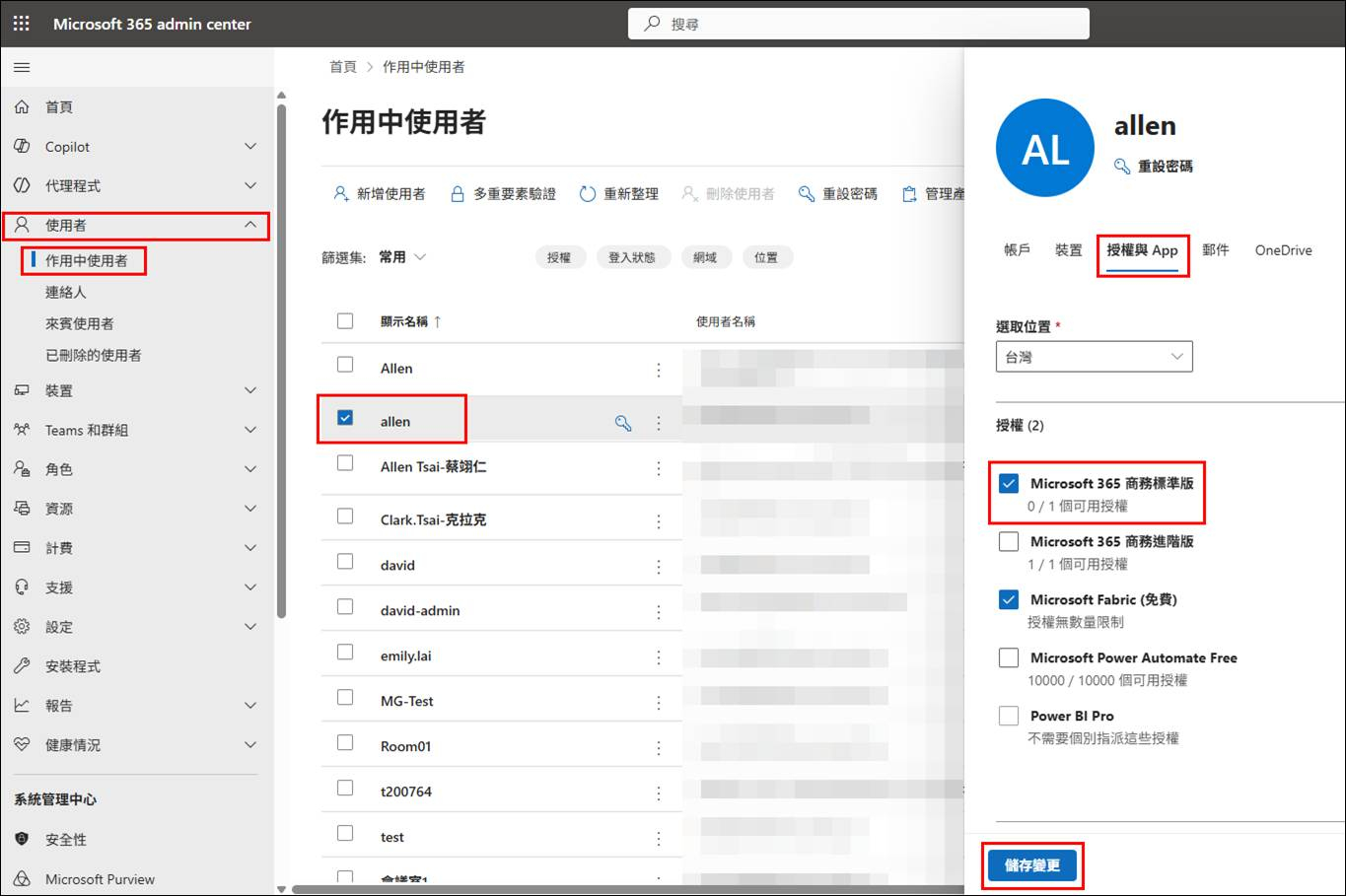
Task: Open the 常用 filter set dropdown
Action: point(402,257)
